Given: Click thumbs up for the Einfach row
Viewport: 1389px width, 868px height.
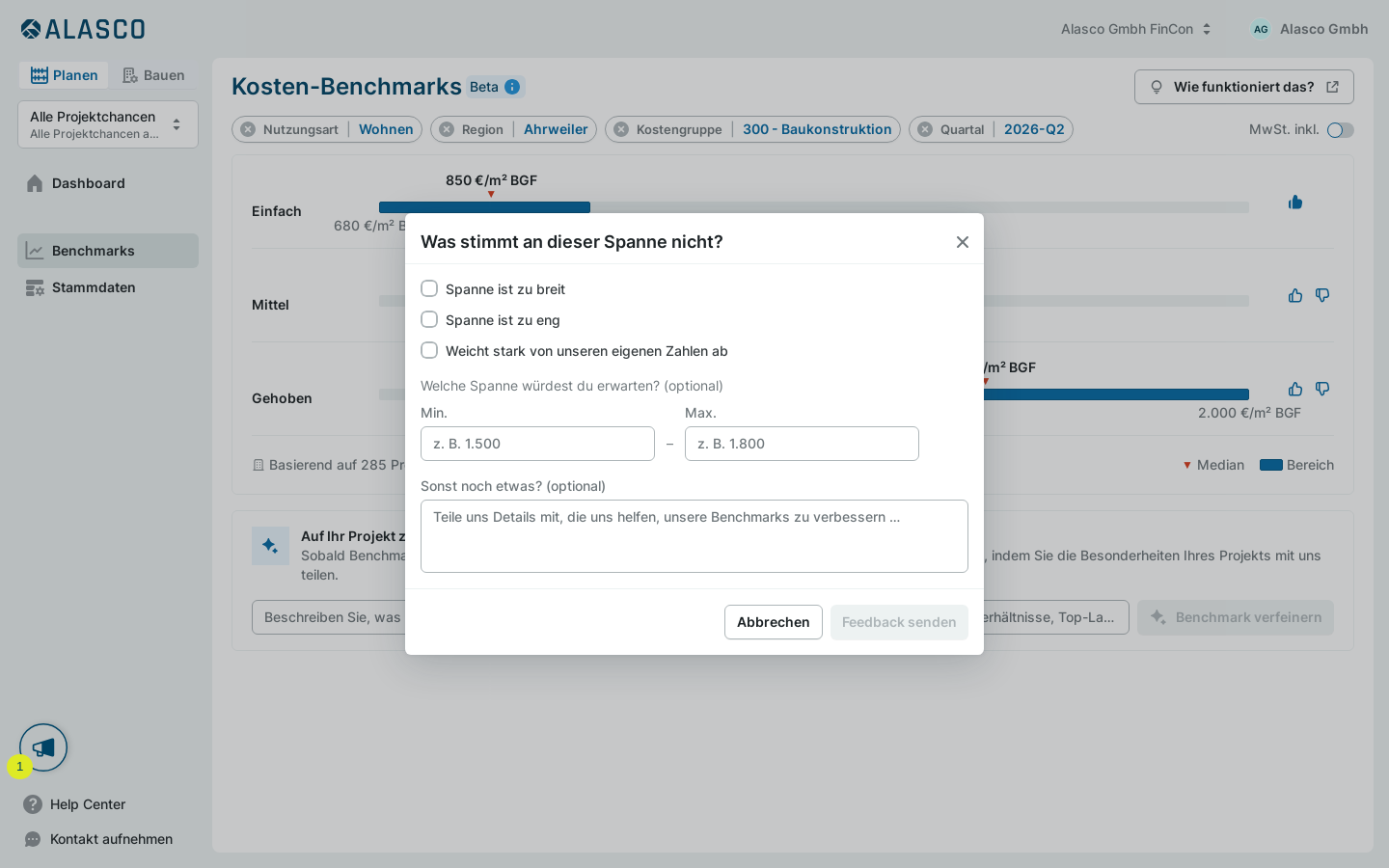Looking at the screenshot, I should tap(1295, 202).
